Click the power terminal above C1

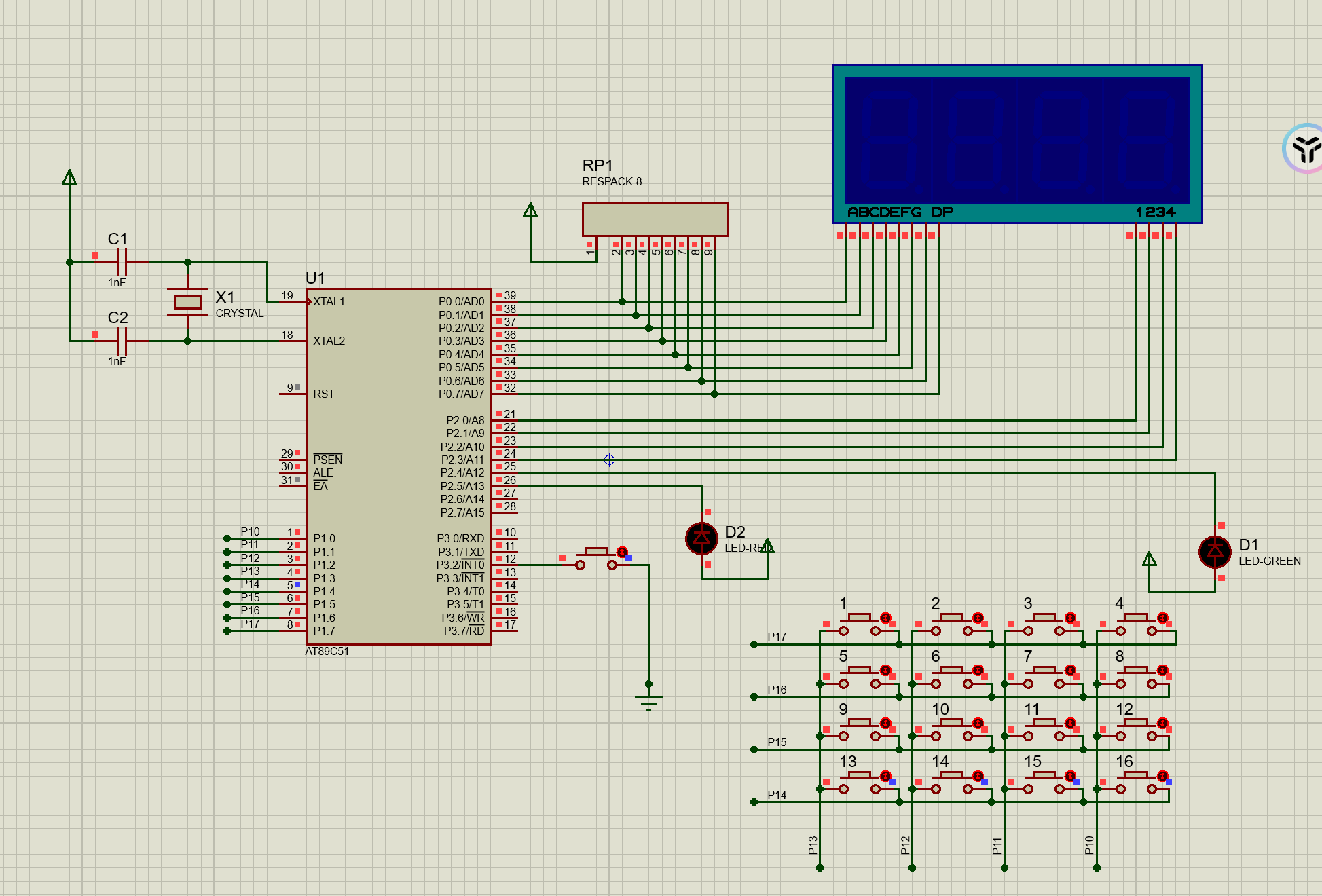pos(69,178)
